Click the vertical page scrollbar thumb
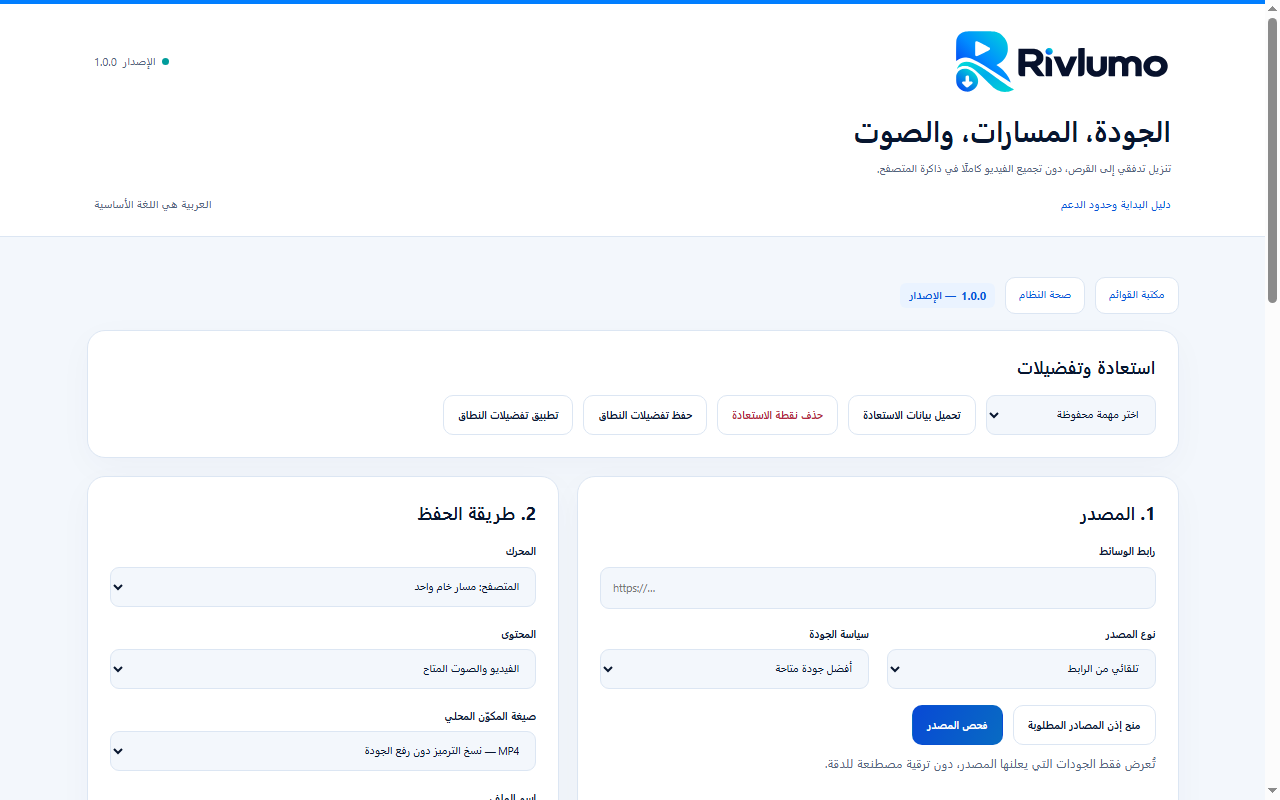Screen dimensions: 1280x800 (1272, 160)
